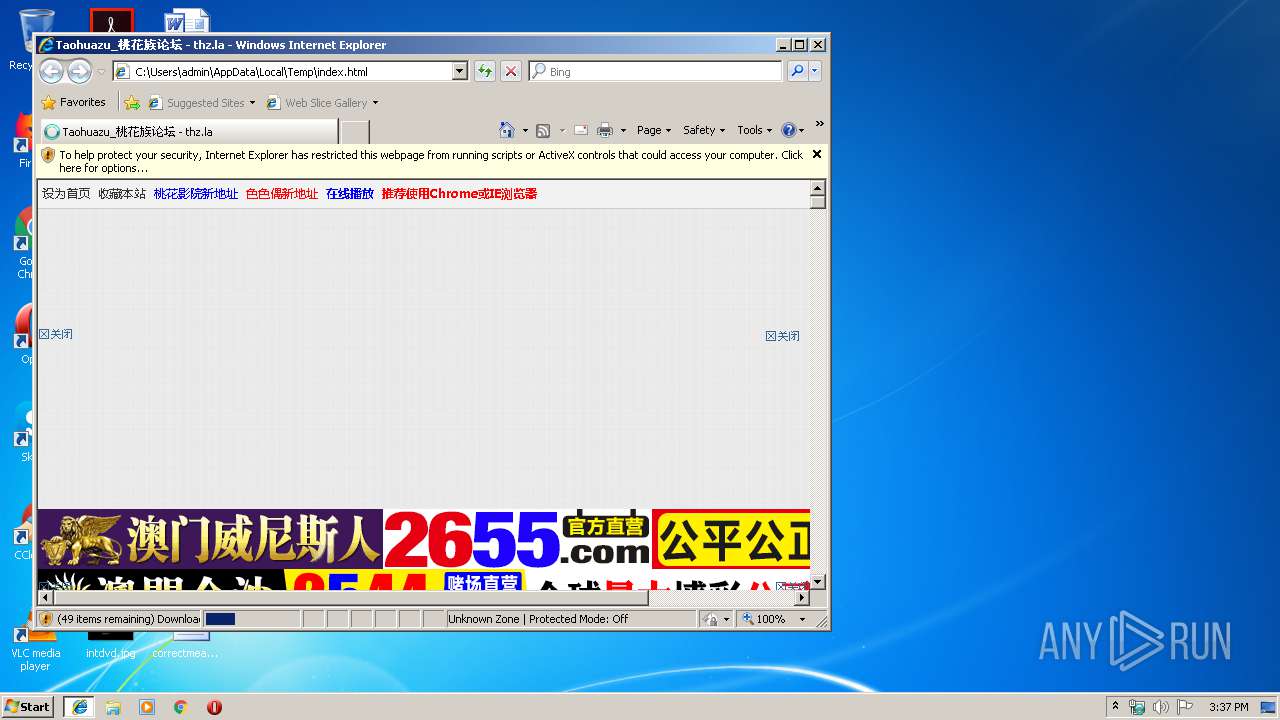Click the Refresh page icon
1280x720 pixels.
[x=485, y=71]
